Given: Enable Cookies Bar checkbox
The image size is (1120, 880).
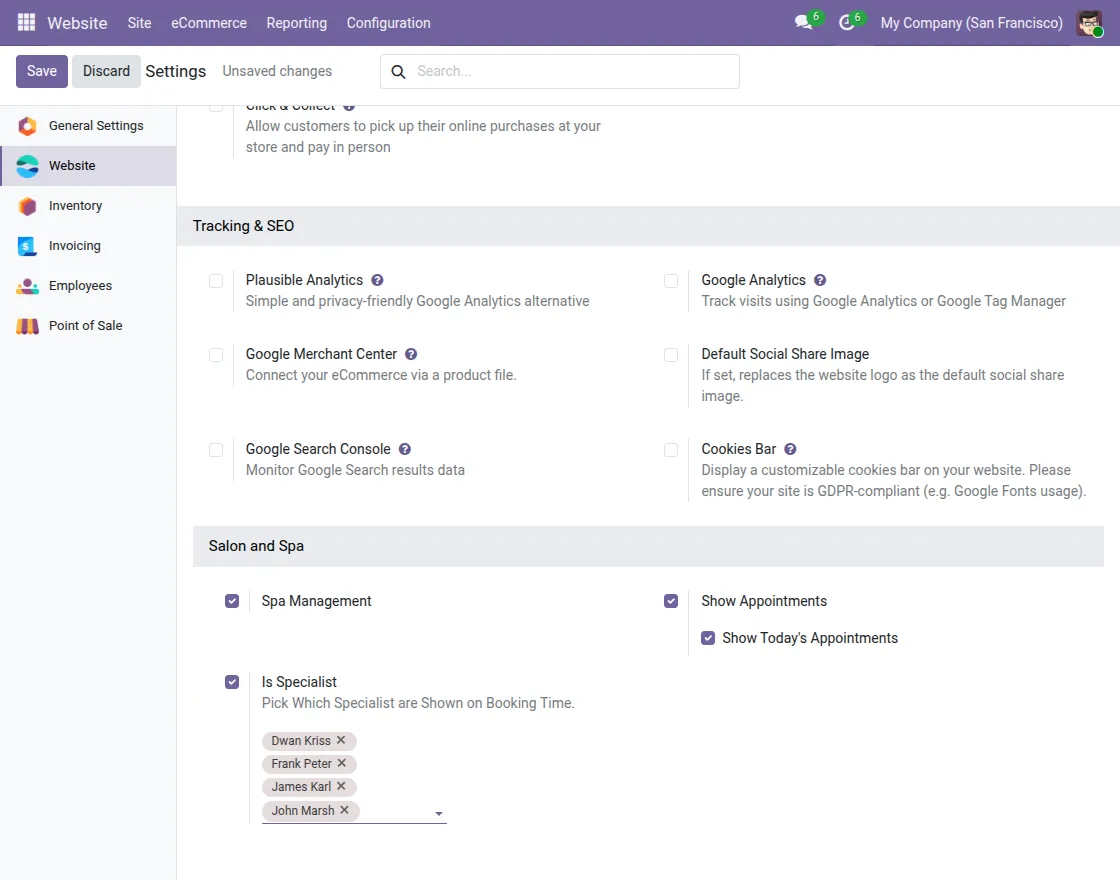Looking at the screenshot, I should [671, 450].
